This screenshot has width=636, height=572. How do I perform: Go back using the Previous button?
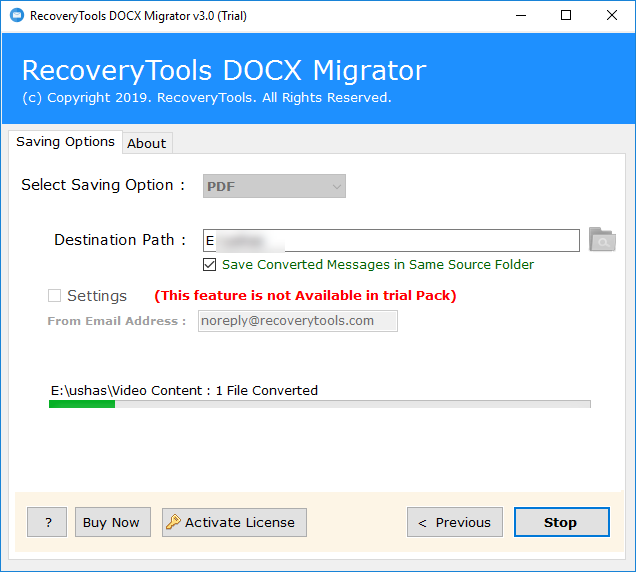click(455, 522)
